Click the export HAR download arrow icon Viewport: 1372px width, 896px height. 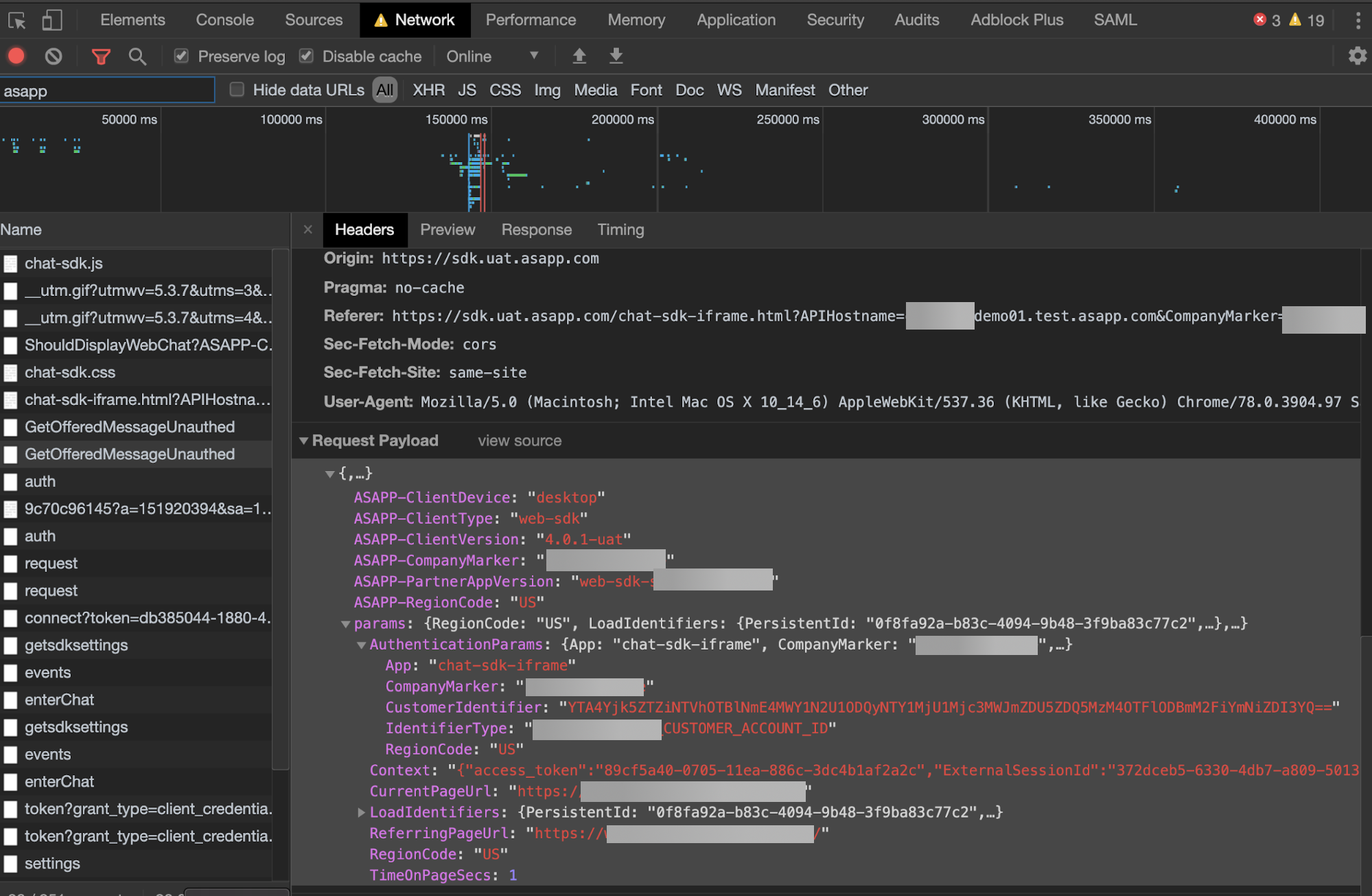616,56
